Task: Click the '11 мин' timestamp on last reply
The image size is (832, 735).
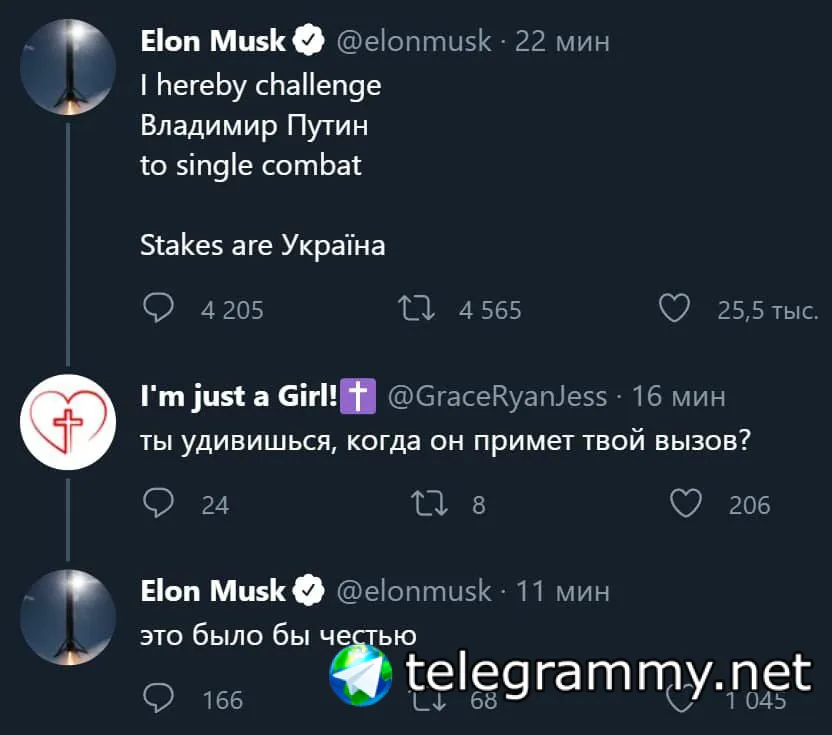Action: pos(562,591)
